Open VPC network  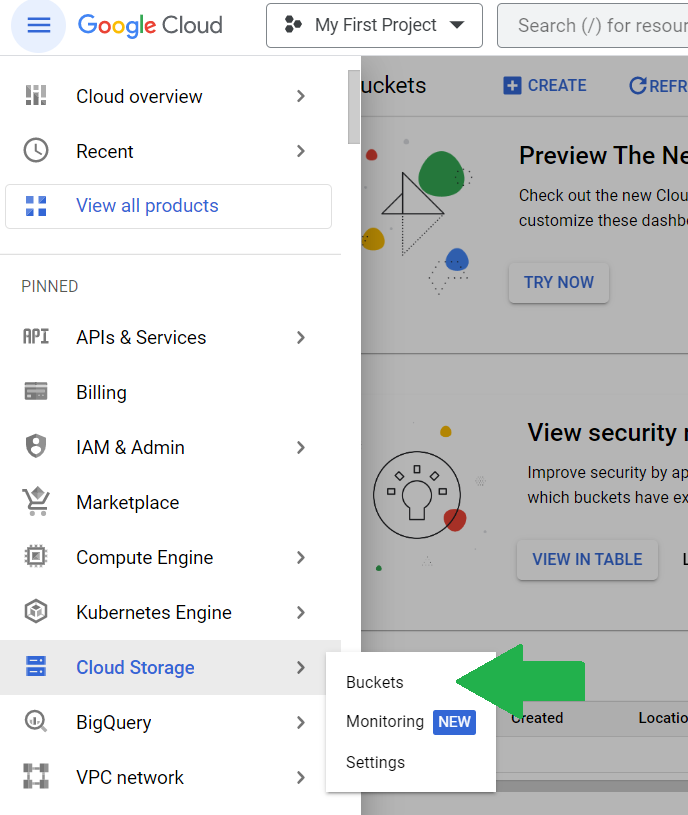tap(130, 778)
